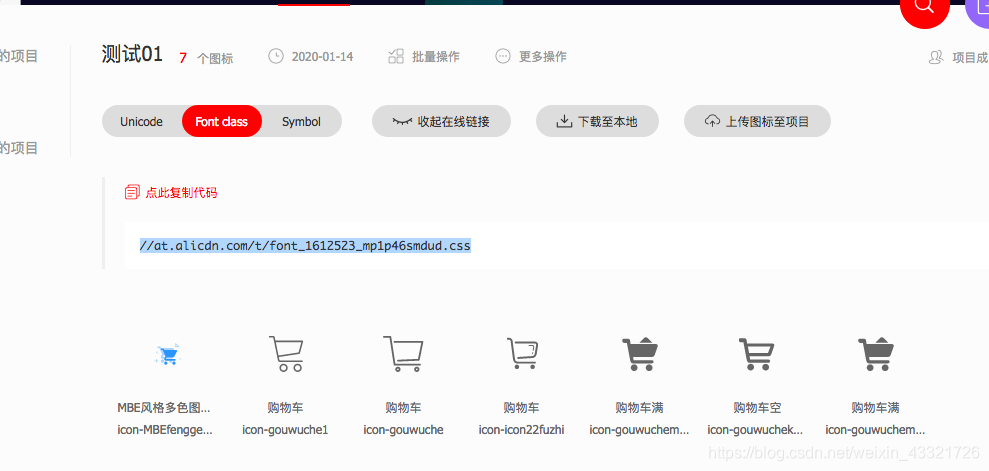Click the highlighted alicdn CSS URL
989x471 pixels.
click(305, 245)
